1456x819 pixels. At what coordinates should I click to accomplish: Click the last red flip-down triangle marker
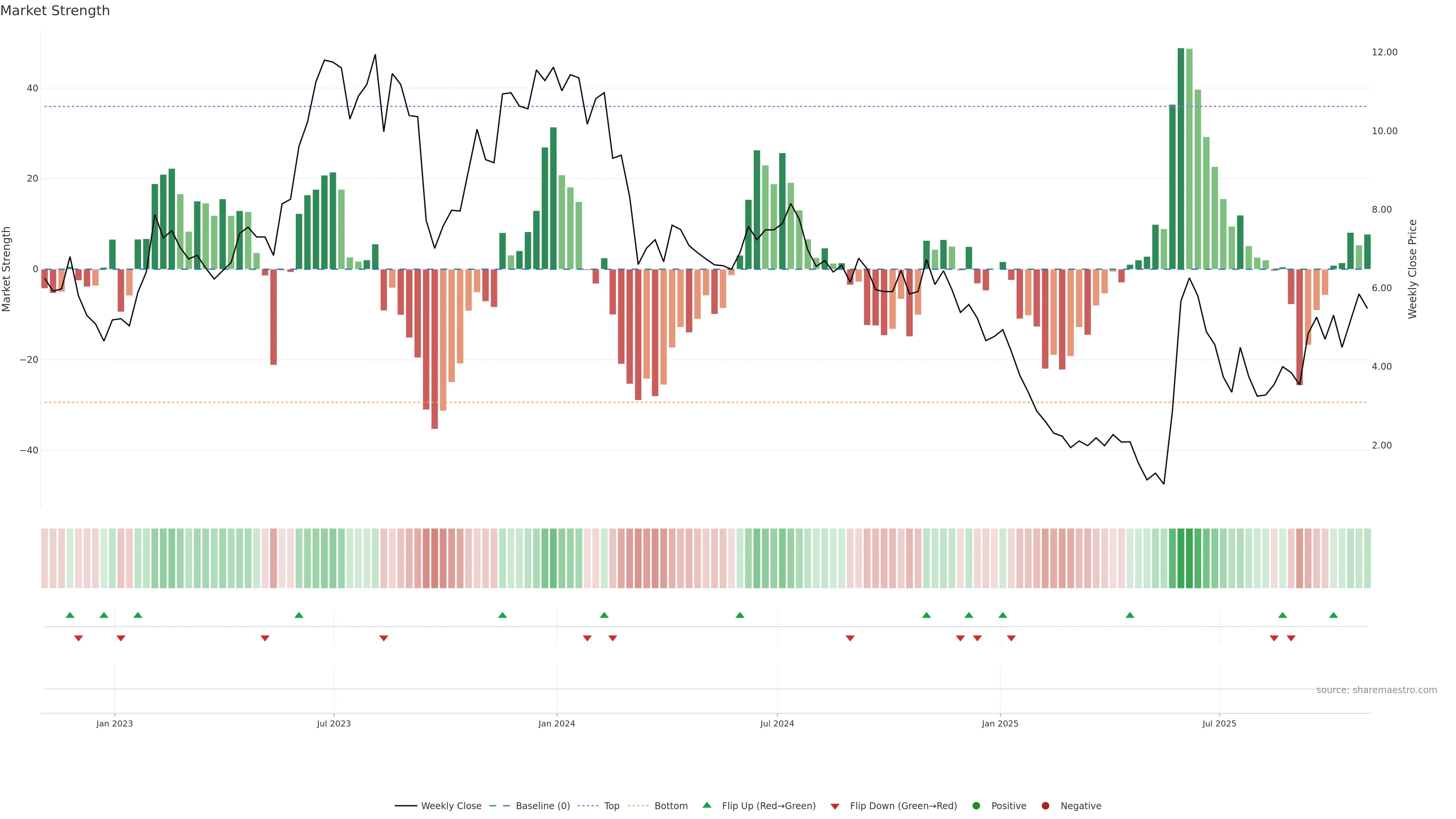click(1291, 638)
